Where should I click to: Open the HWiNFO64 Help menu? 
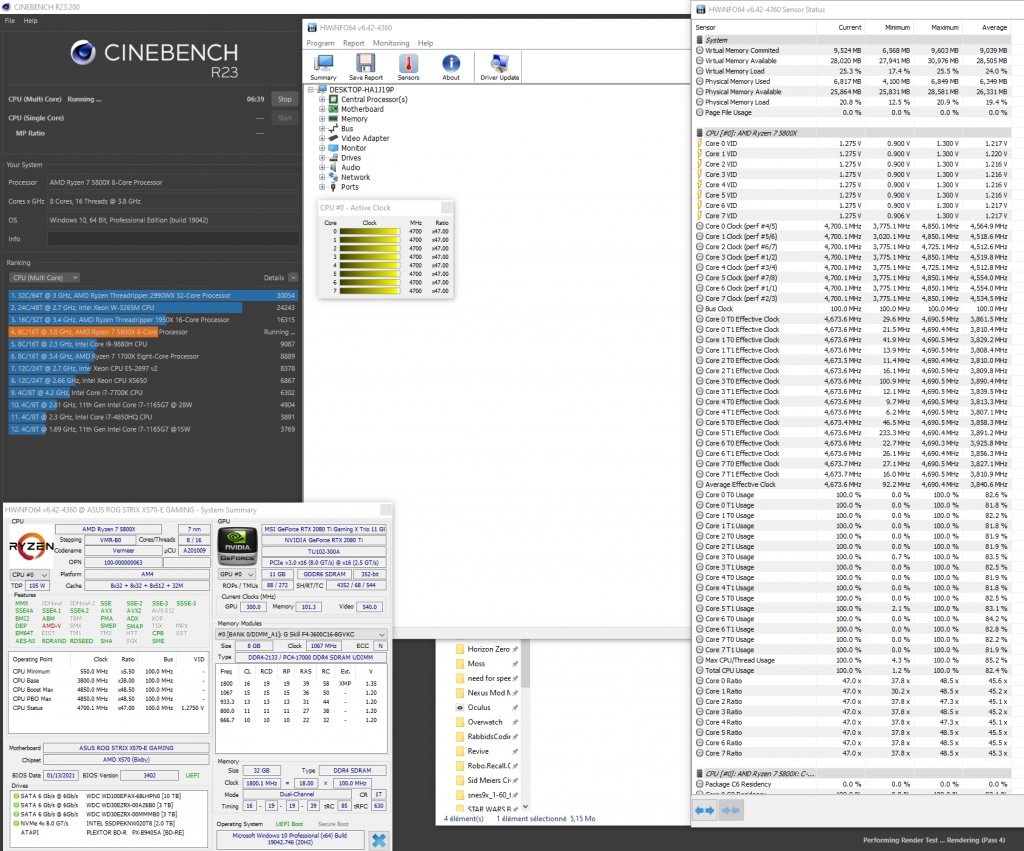coord(425,43)
